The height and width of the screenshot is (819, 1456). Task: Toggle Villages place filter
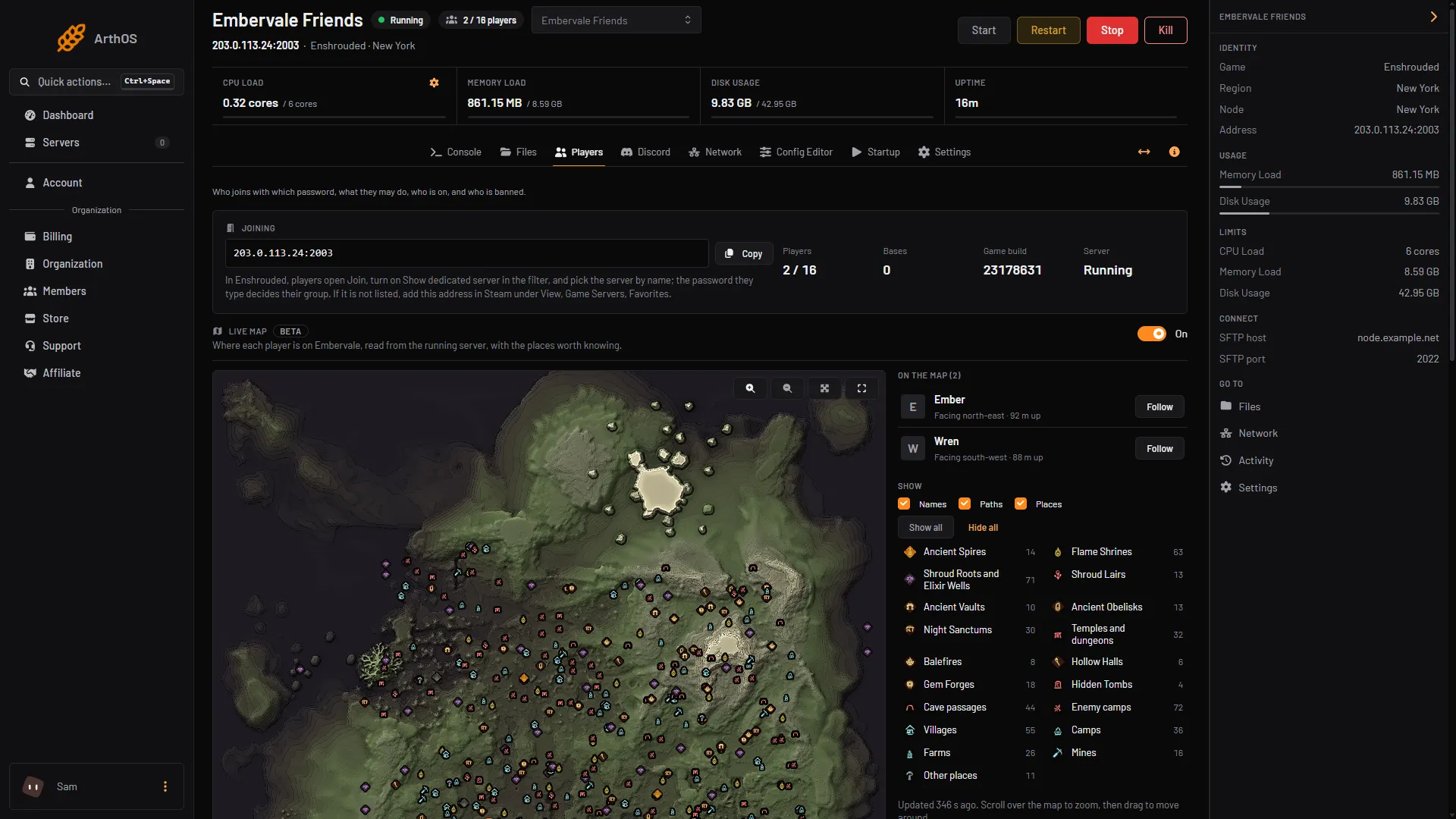coord(968,730)
